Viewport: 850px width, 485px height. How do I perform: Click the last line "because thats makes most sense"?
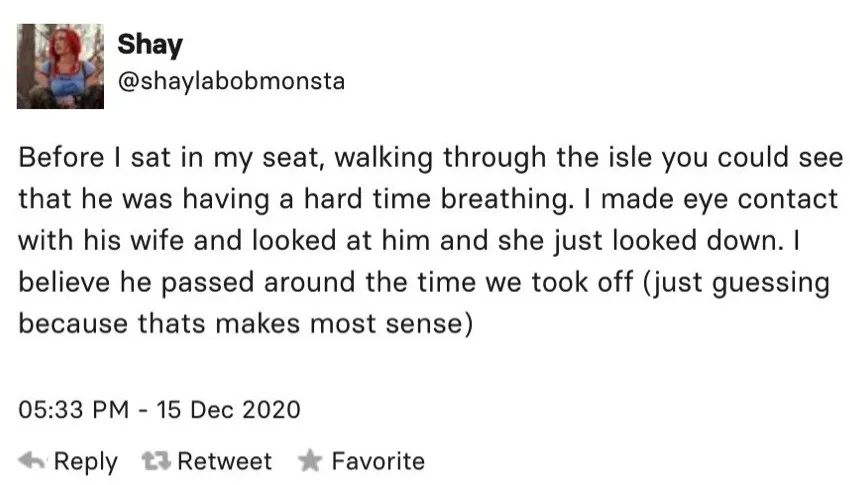pyautogui.click(x=246, y=325)
